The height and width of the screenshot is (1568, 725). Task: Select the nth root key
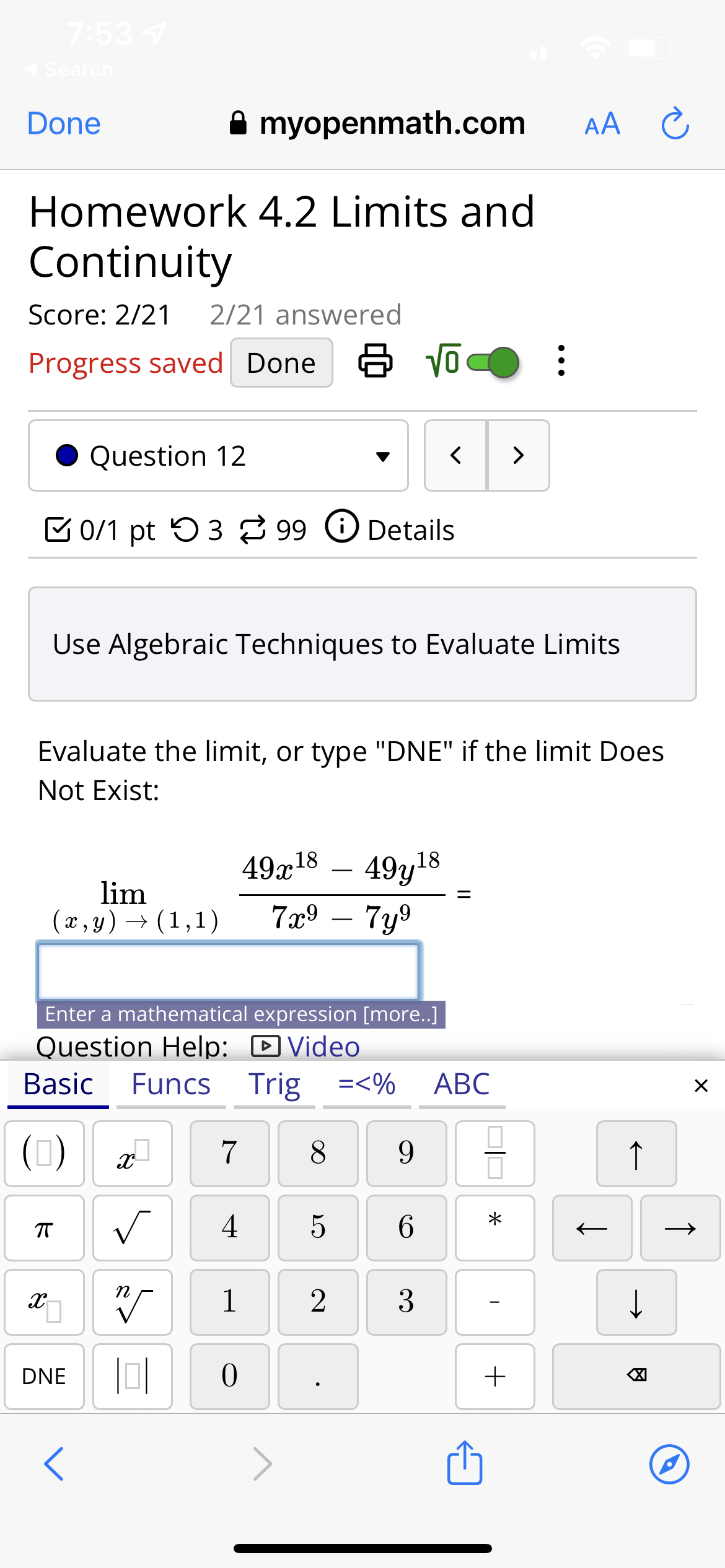point(131,1302)
